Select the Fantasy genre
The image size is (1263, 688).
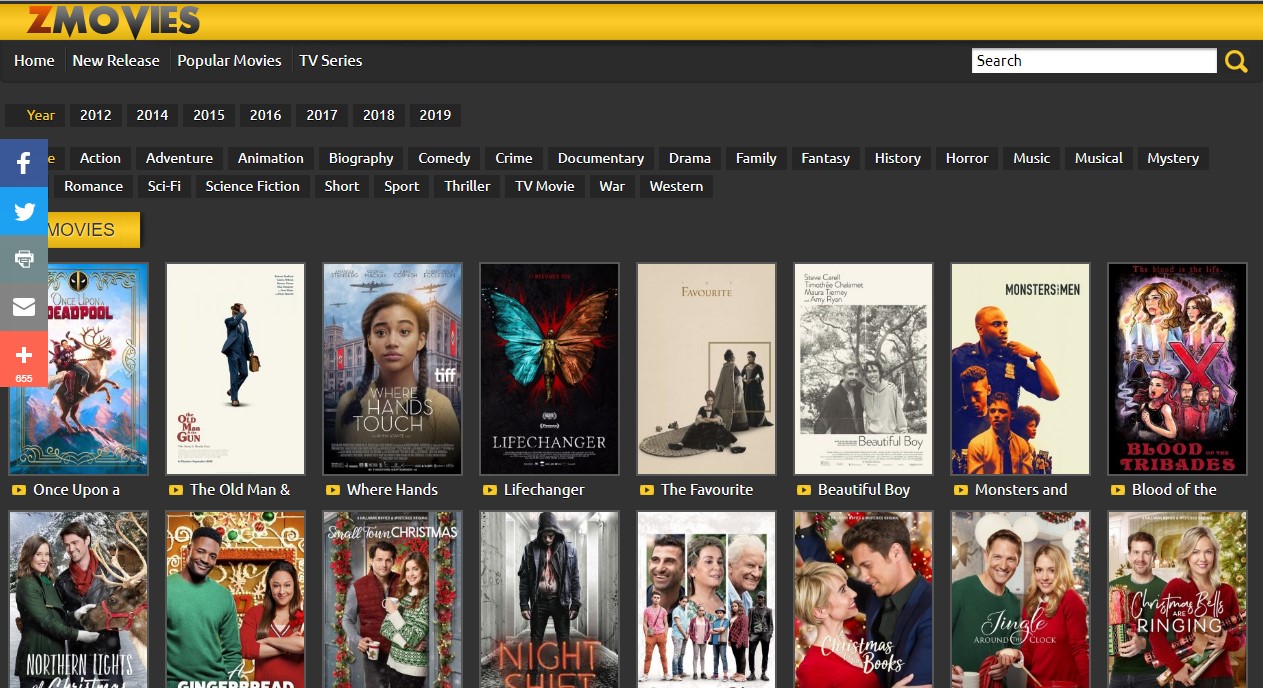tap(826, 158)
